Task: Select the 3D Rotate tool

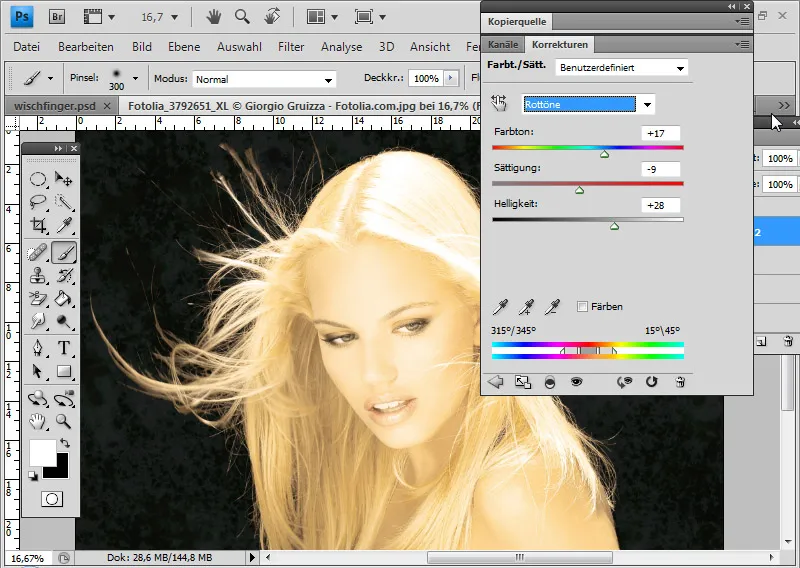Action: click(38, 399)
